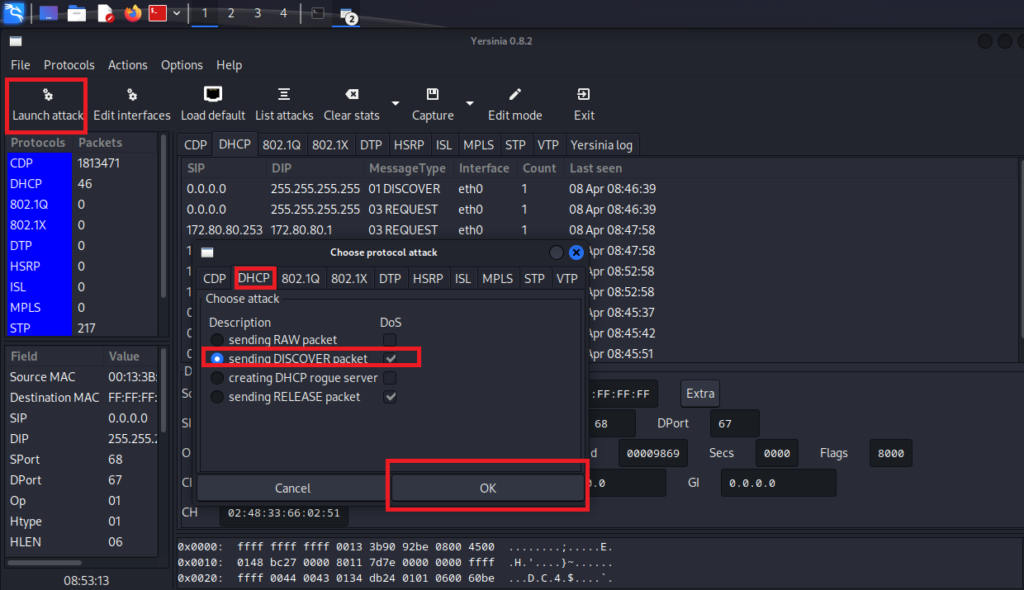Toggle DoS checkbox for DHCP rogue server

[x=390, y=378]
